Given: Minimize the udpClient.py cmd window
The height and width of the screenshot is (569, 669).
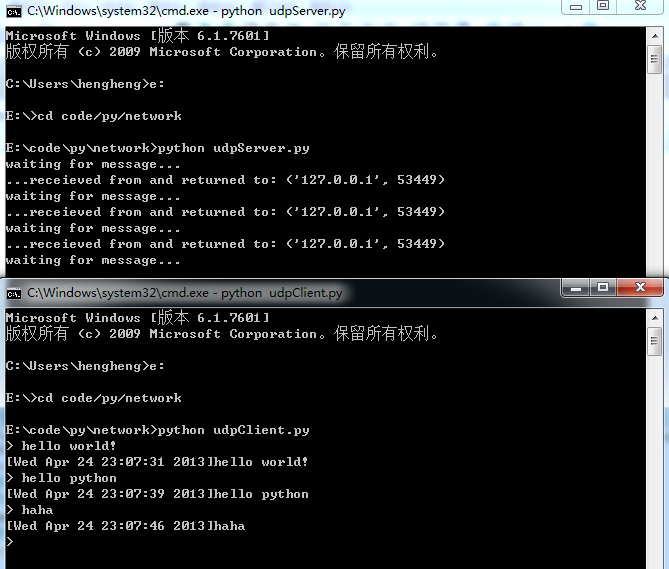Looking at the screenshot, I should tap(576, 287).
